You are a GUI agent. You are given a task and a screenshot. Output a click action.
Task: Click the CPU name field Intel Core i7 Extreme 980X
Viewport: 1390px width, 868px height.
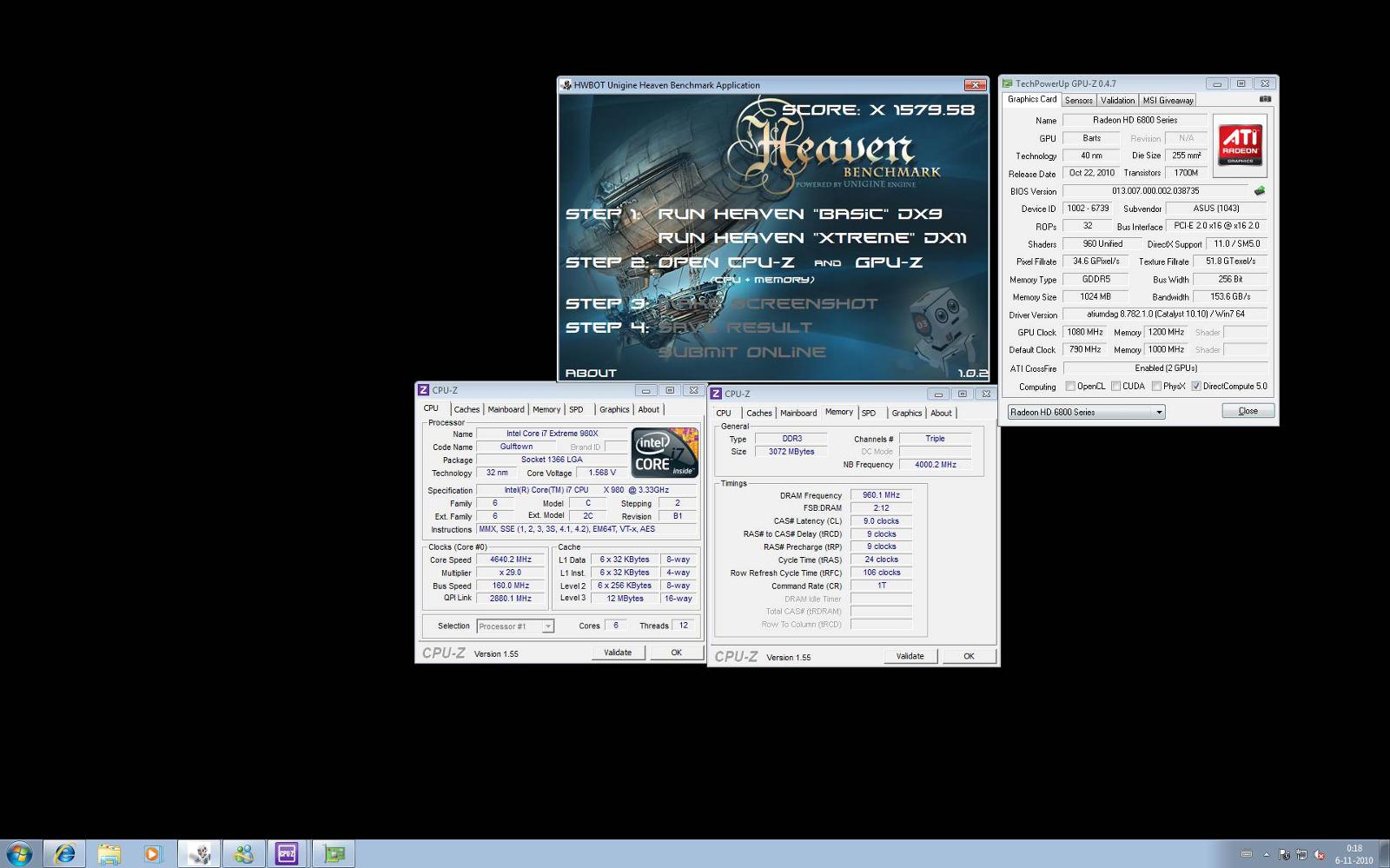[x=553, y=434]
